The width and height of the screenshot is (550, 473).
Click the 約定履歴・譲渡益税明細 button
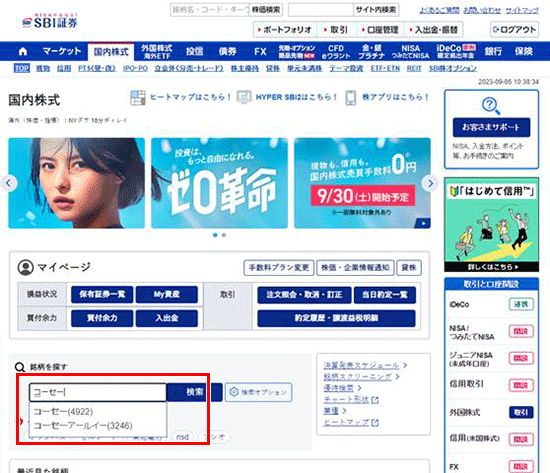[x=336, y=318]
